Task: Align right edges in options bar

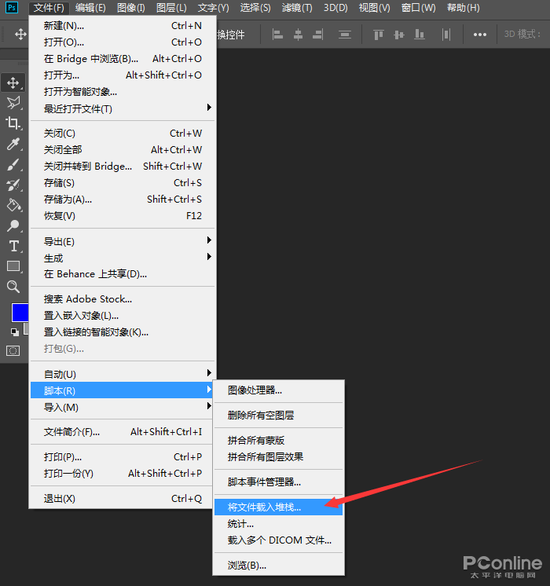Action: pyautogui.click(x=318, y=35)
